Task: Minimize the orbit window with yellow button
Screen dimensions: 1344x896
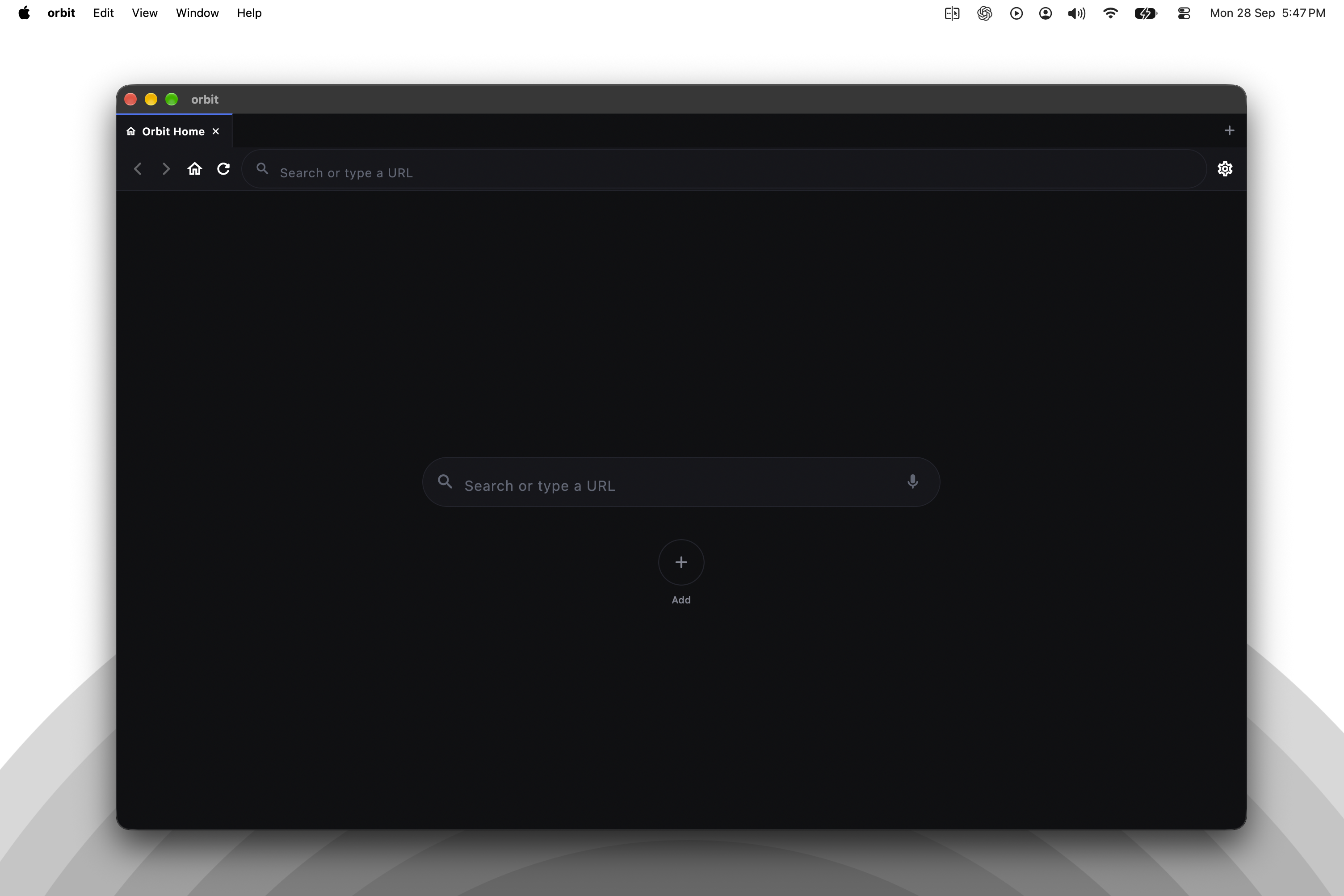Action: point(151,100)
